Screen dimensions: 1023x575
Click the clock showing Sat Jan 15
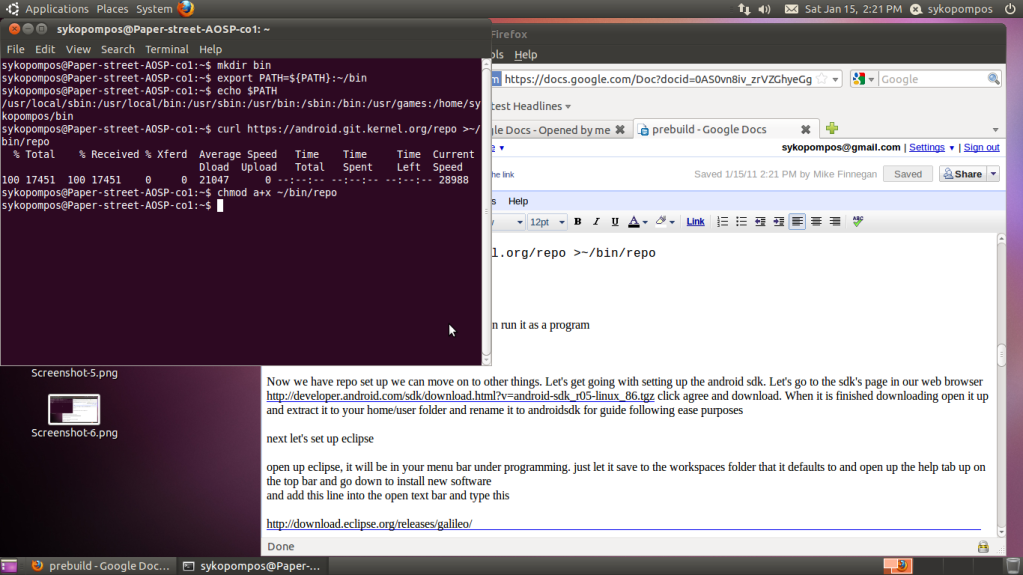pos(853,9)
